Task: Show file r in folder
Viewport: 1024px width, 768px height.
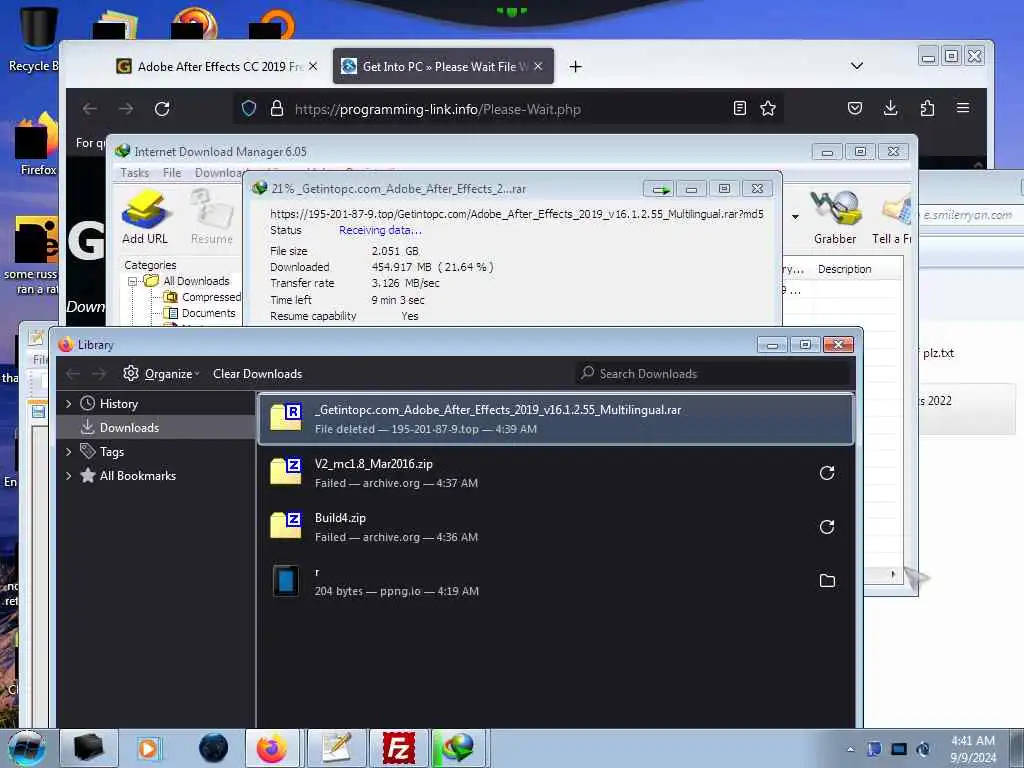Action: point(827,581)
